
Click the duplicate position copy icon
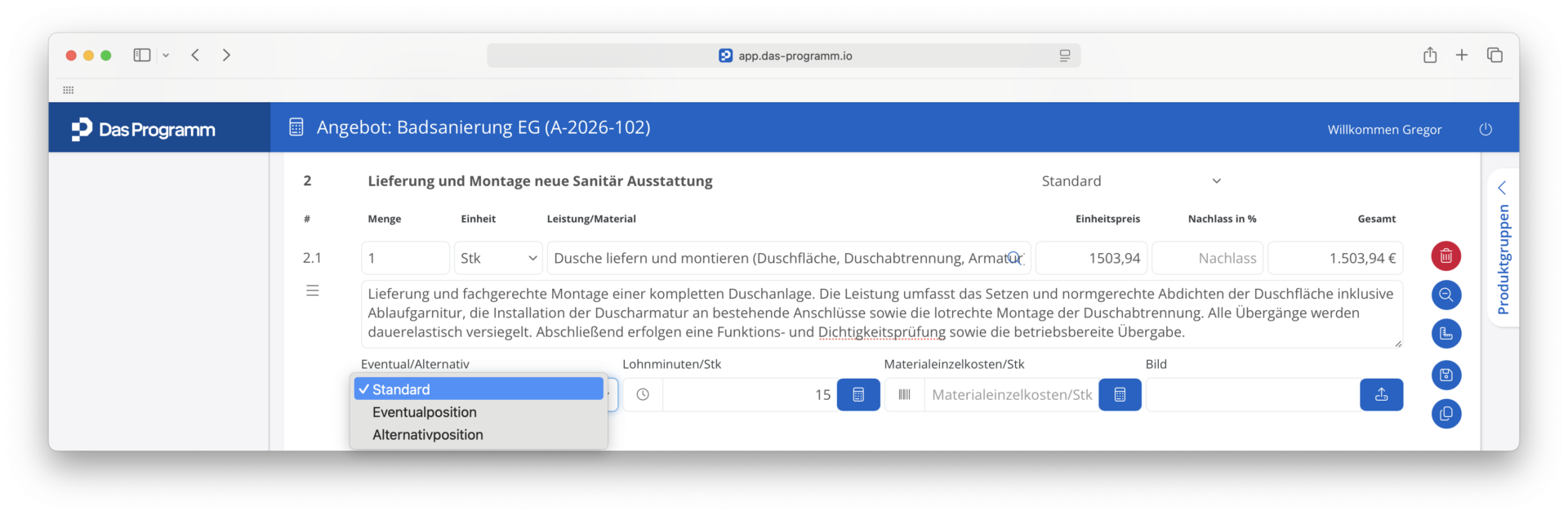(x=1445, y=414)
